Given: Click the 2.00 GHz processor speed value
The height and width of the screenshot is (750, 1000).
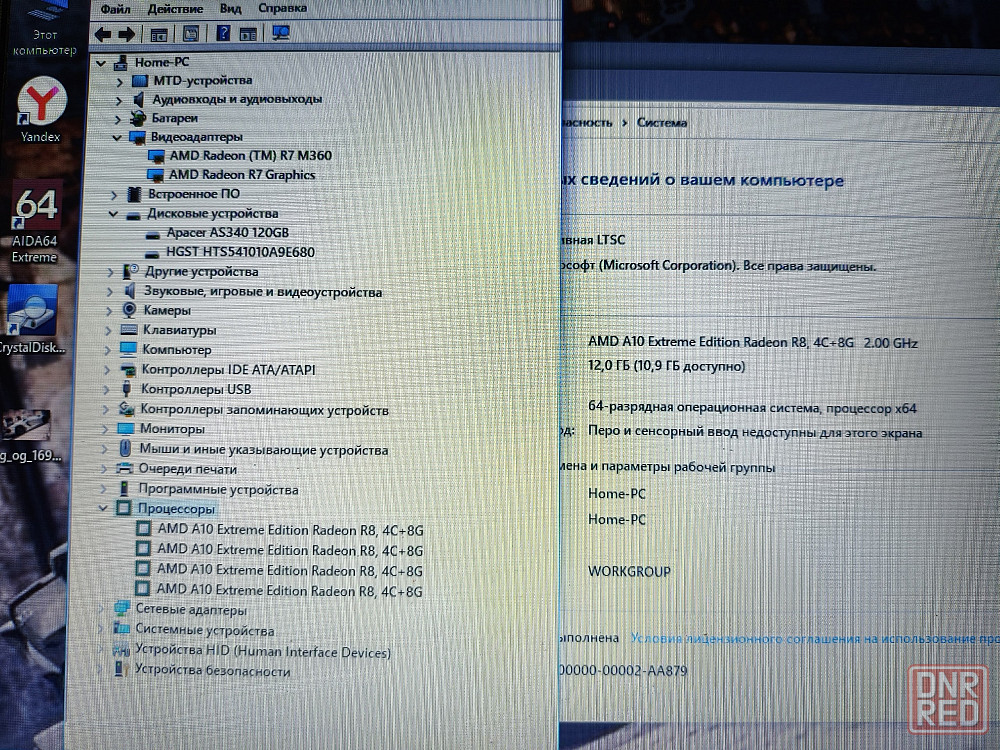Looking at the screenshot, I should point(890,343).
